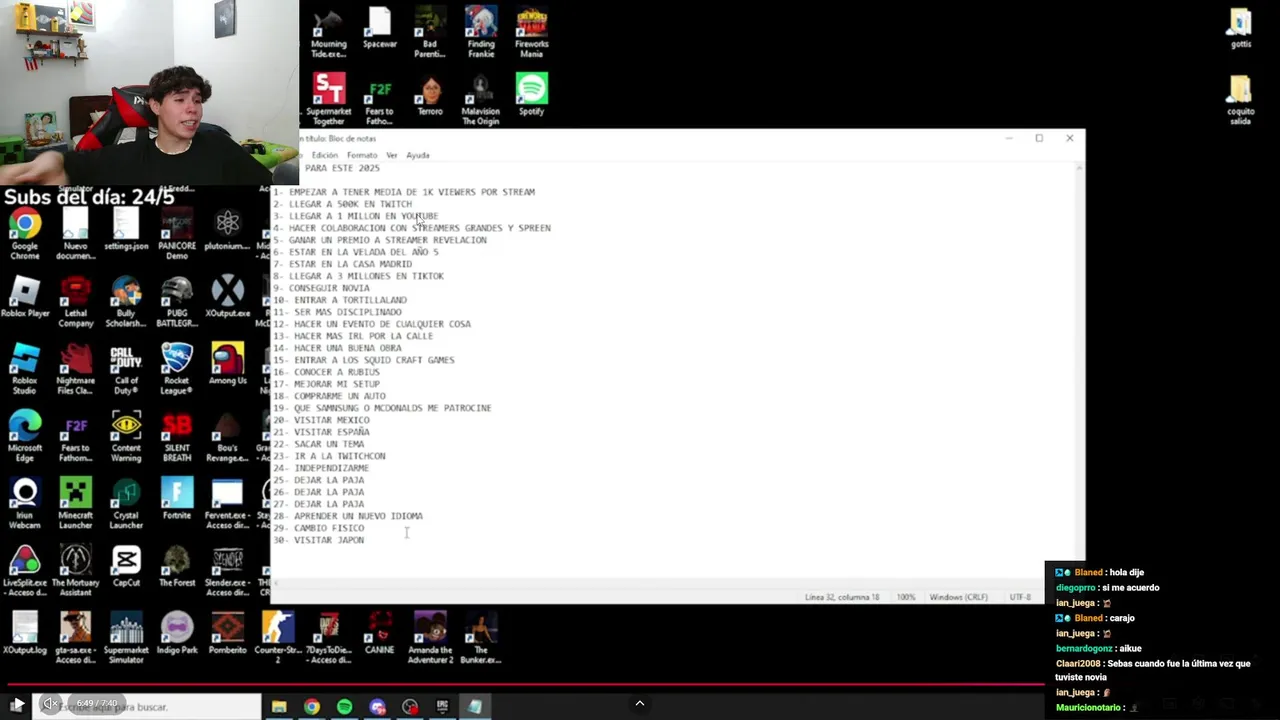Select The Forest desktop icon
The width and height of the screenshot is (1280, 720).
coord(177,566)
